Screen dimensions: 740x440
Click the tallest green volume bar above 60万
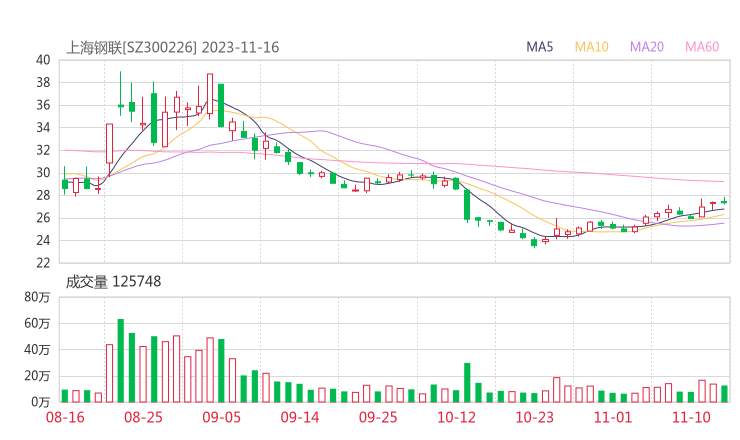coord(121,361)
